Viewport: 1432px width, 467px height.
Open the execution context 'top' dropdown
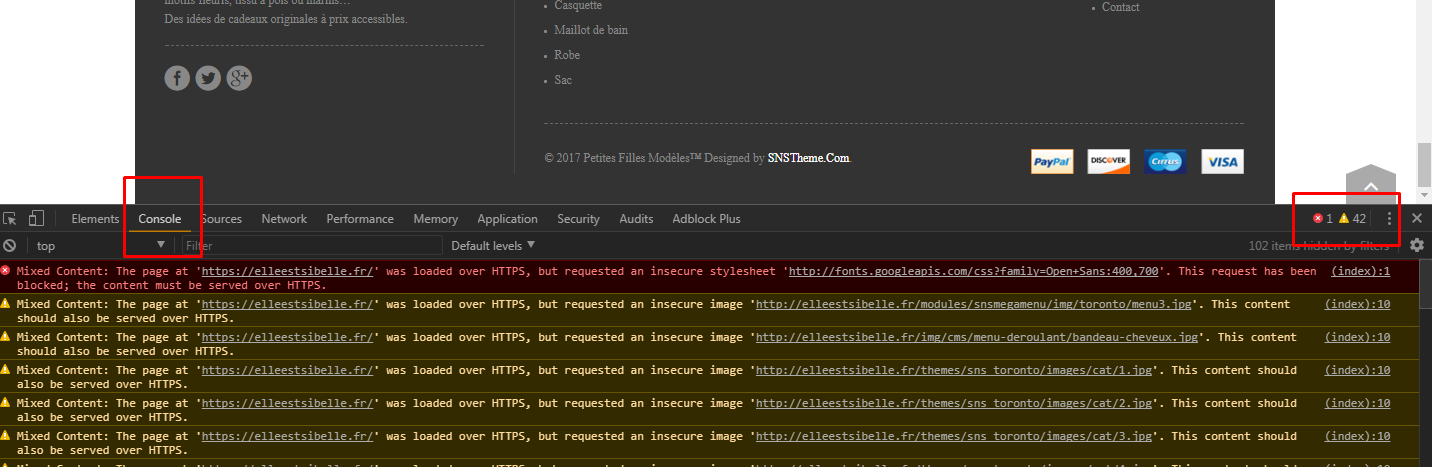100,245
